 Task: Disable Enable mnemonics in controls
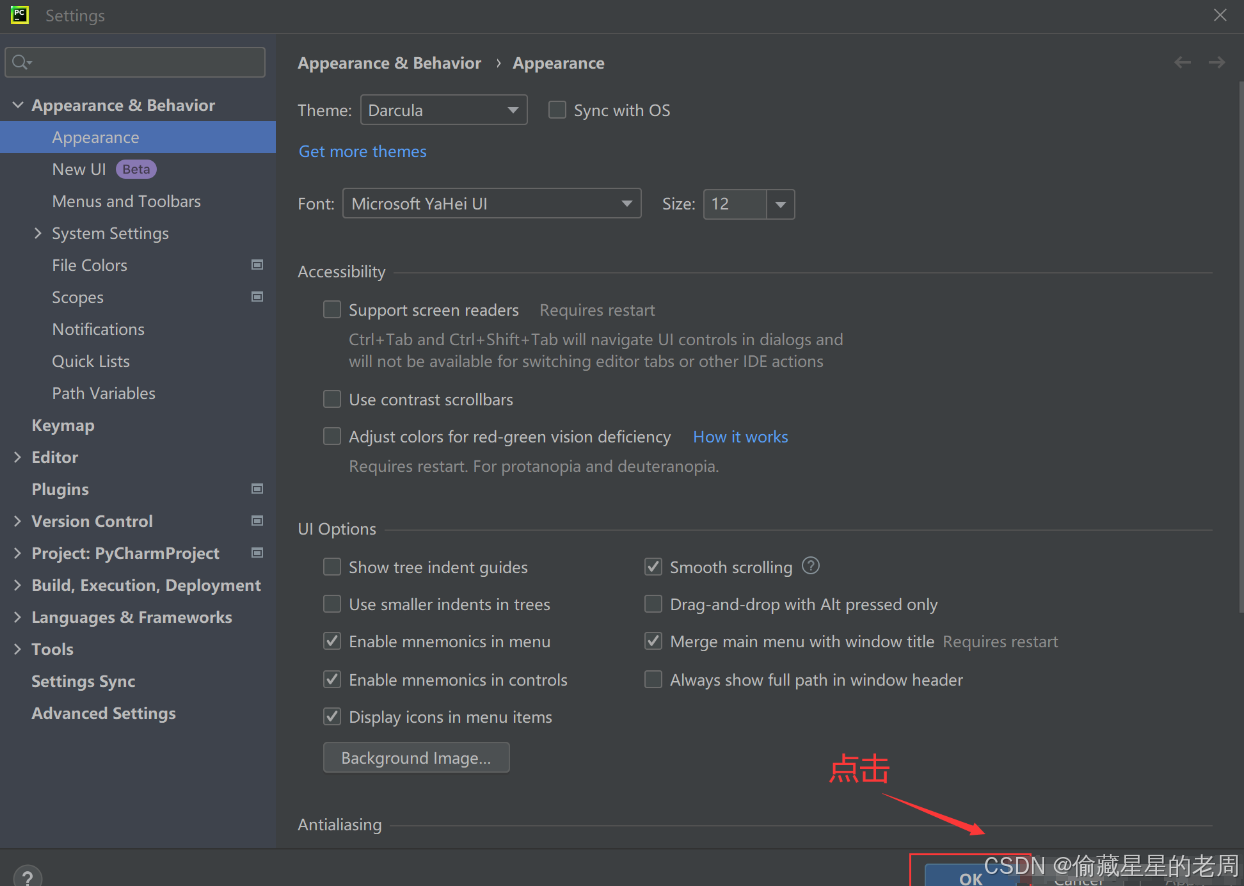pyautogui.click(x=332, y=679)
